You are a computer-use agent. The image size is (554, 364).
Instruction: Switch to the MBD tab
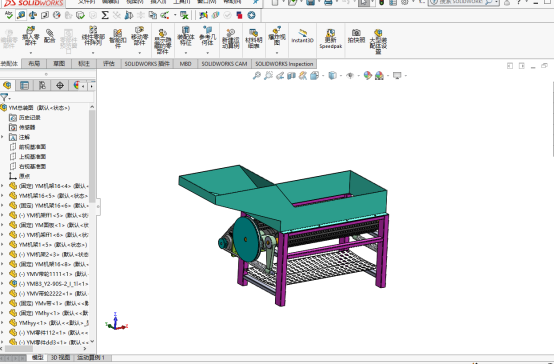click(185, 64)
